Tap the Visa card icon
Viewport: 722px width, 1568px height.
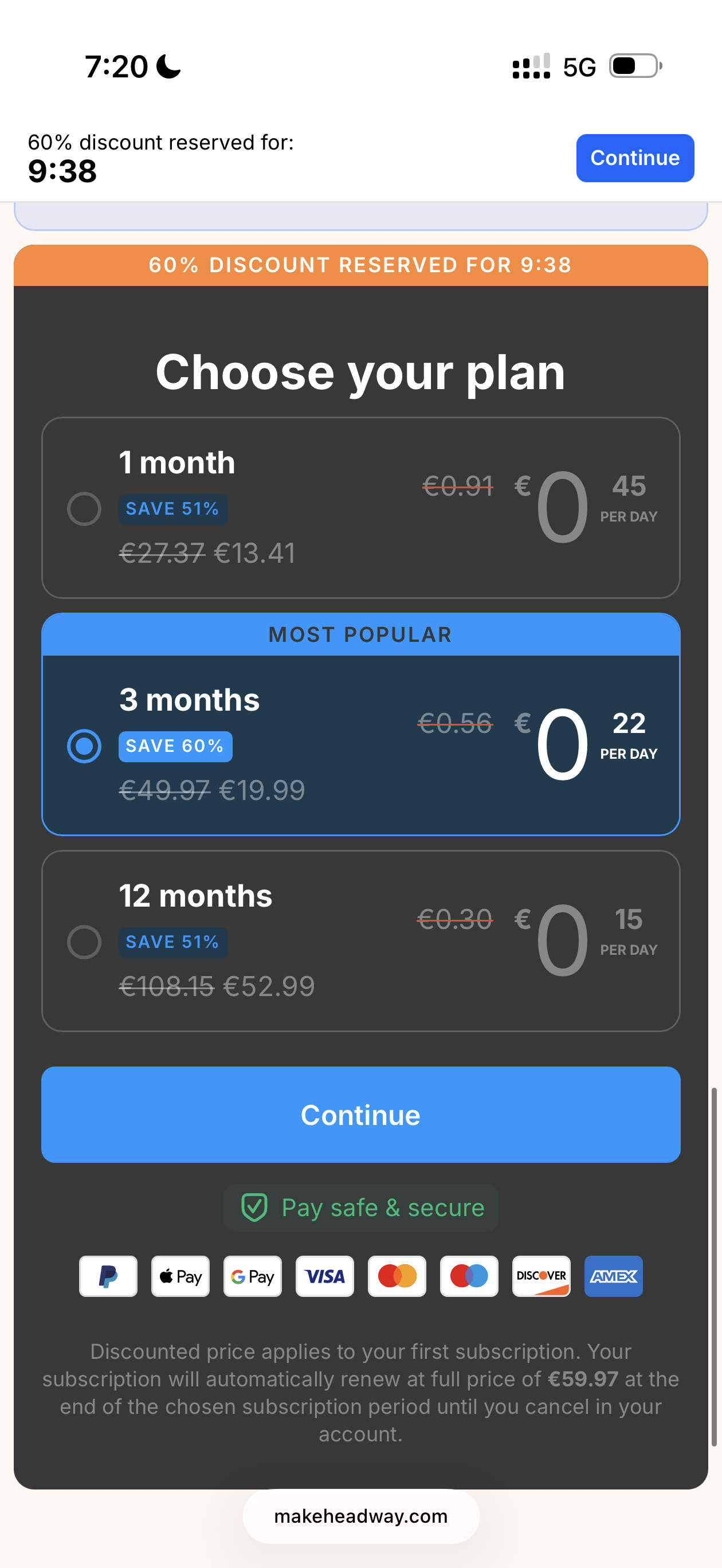324,1276
